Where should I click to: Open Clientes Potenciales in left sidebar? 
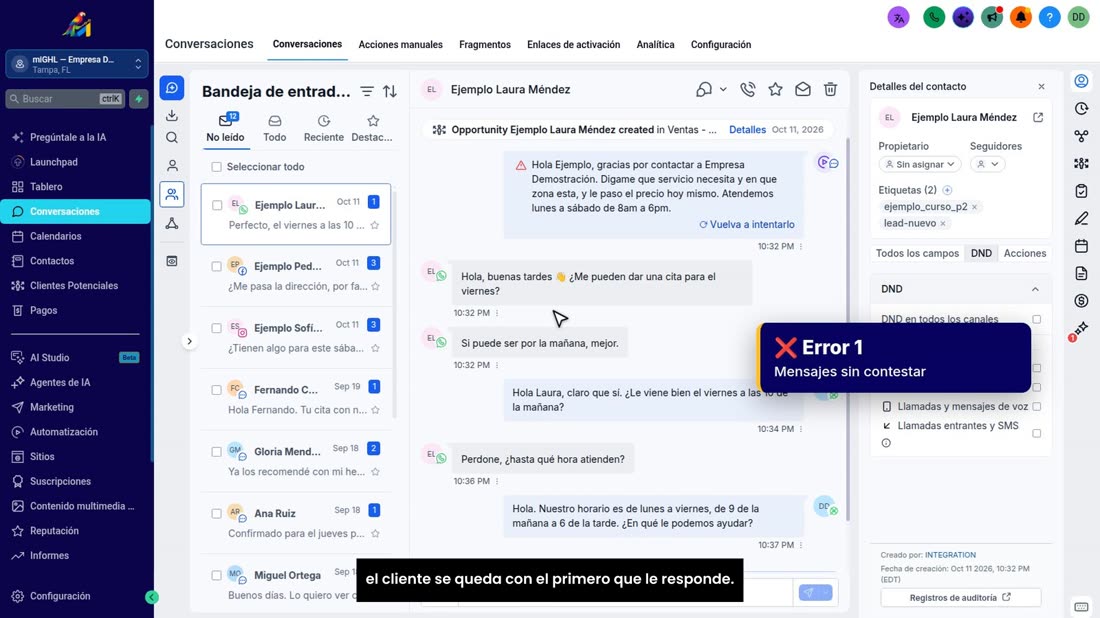tap(76, 286)
